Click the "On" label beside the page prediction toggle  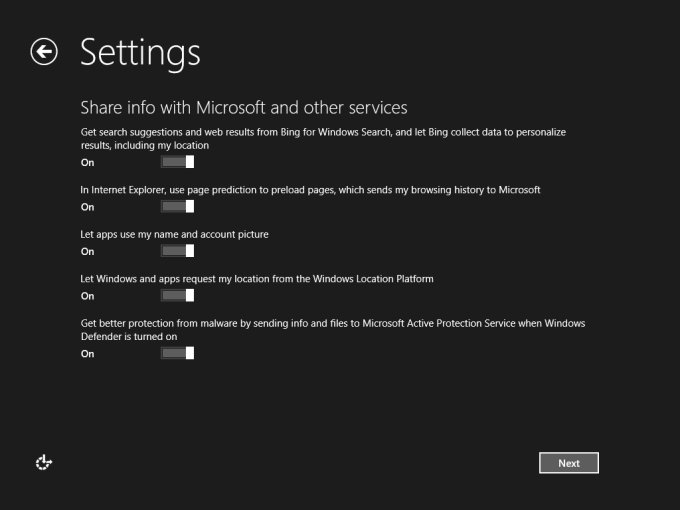(x=88, y=207)
